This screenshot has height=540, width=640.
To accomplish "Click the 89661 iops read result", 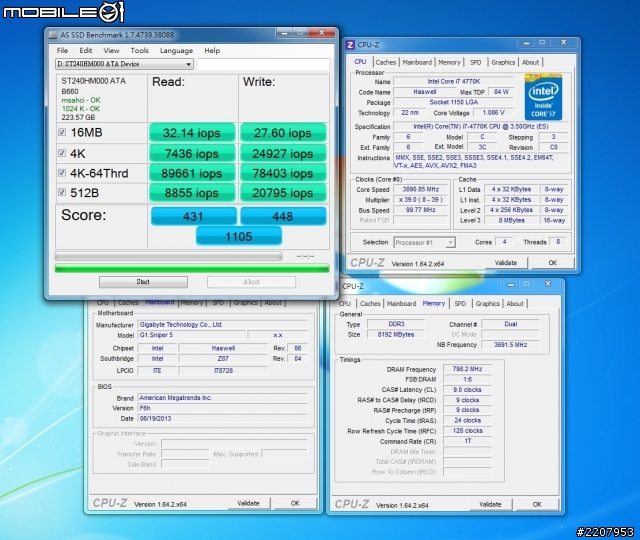I will click(x=192, y=173).
